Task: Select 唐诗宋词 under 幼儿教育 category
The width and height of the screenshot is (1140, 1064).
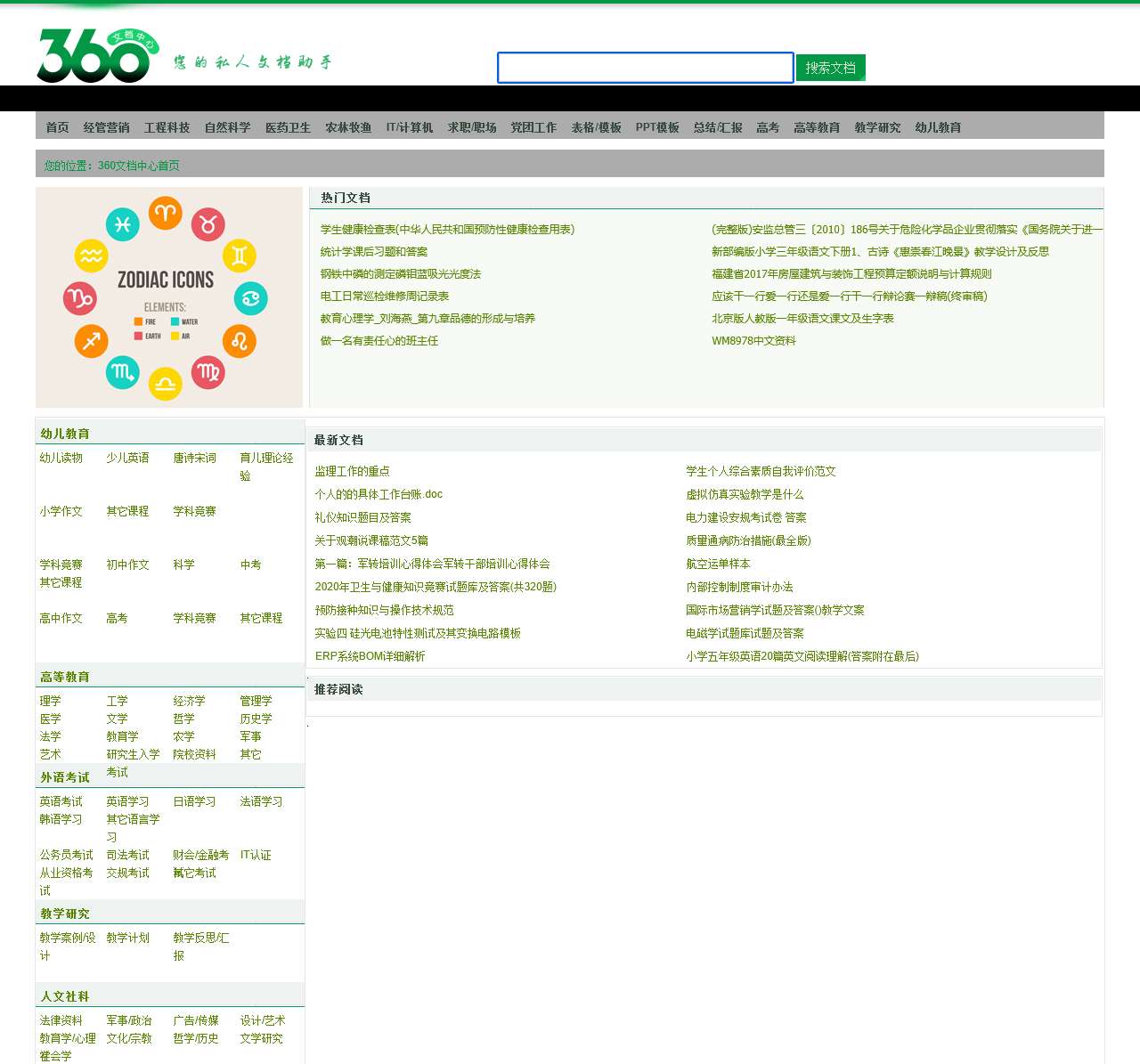Action: (x=194, y=458)
